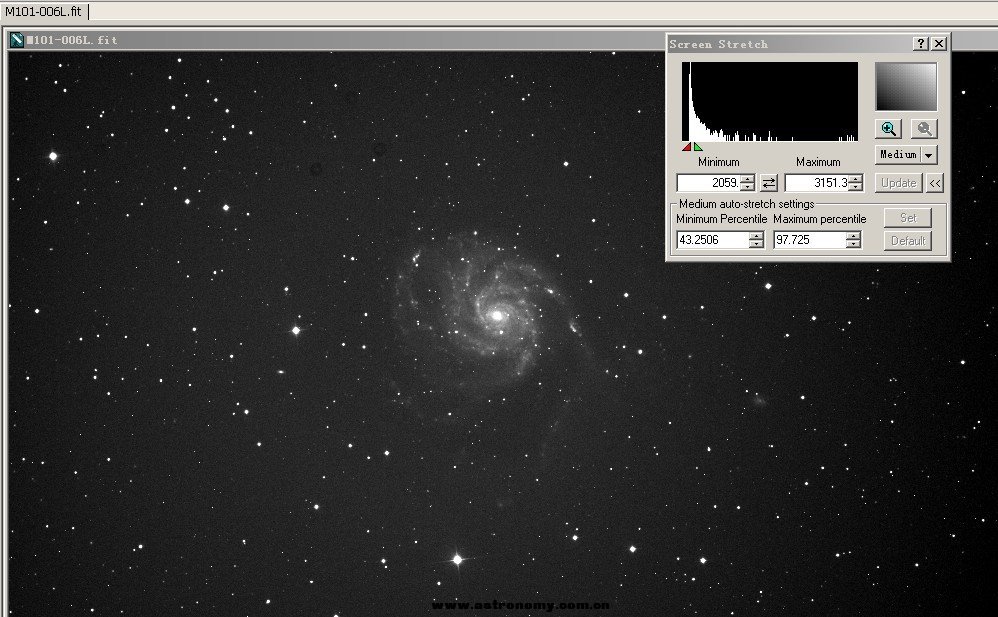Click the swap minimum and maximum arrows icon
This screenshot has height=617, width=998.
click(x=769, y=183)
